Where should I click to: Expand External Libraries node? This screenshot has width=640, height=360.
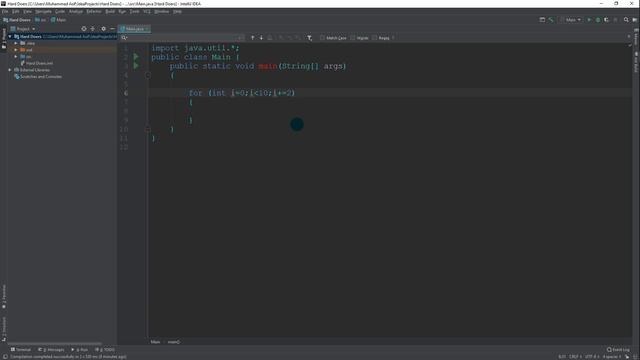[x=10, y=70]
